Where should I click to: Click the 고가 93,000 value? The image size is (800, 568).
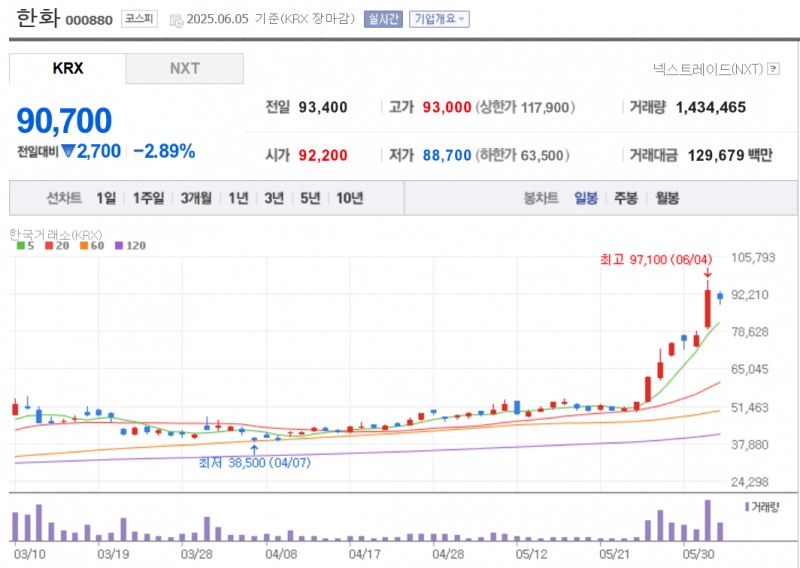click(x=446, y=107)
